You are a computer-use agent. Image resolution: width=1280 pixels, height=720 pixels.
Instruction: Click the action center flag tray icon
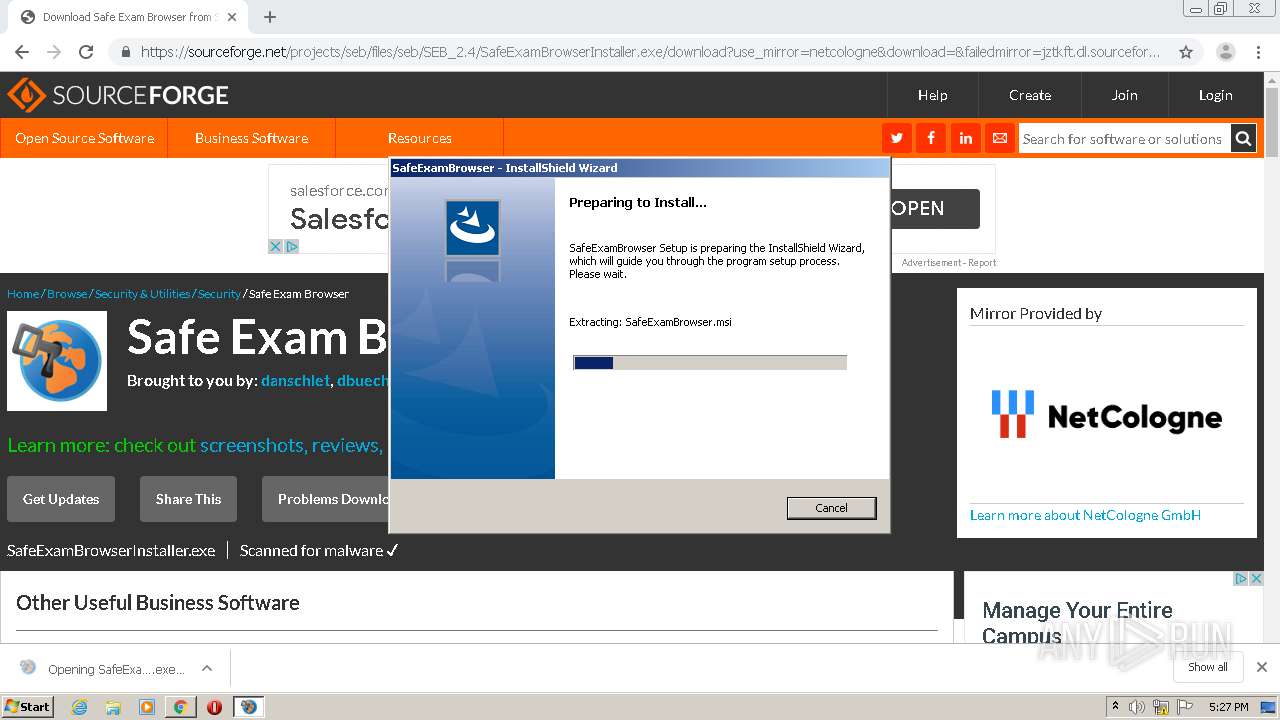pyautogui.click(x=1185, y=707)
